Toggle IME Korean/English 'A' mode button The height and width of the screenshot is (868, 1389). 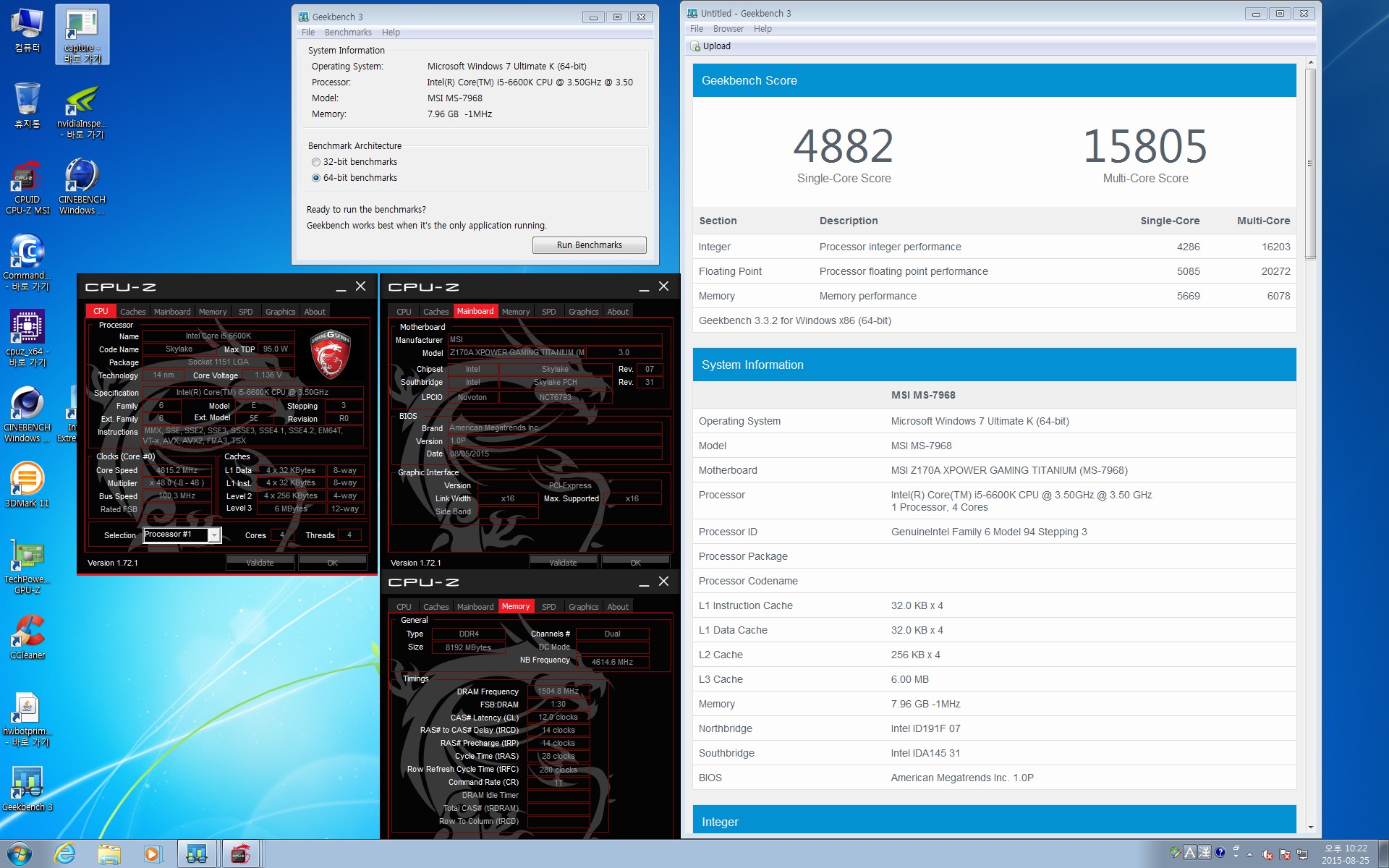tap(1190, 852)
